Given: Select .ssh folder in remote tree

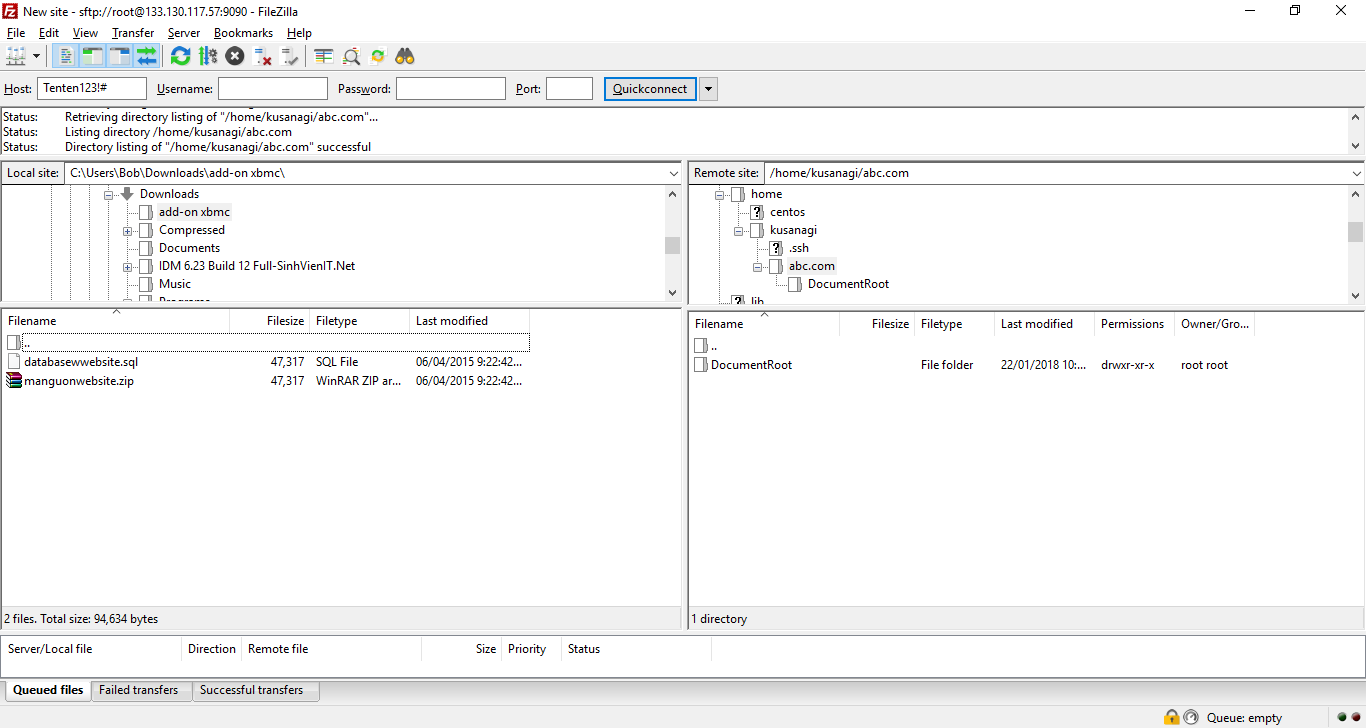Looking at the screenshot, I should (x=798, y=248).
